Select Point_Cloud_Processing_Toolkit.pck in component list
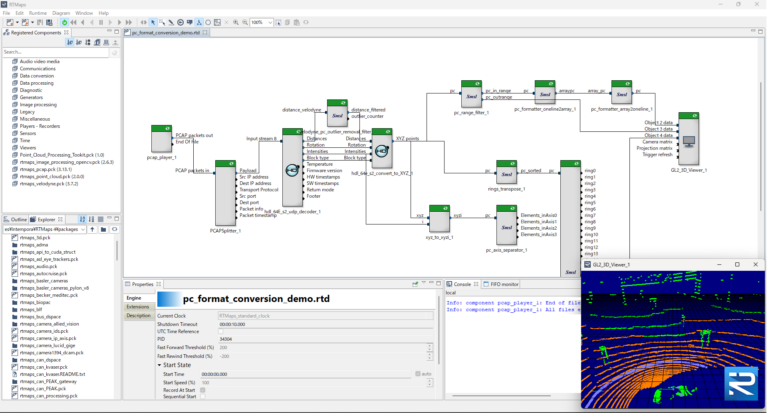This screenshot has height=413, width=768. pos(62,155)
